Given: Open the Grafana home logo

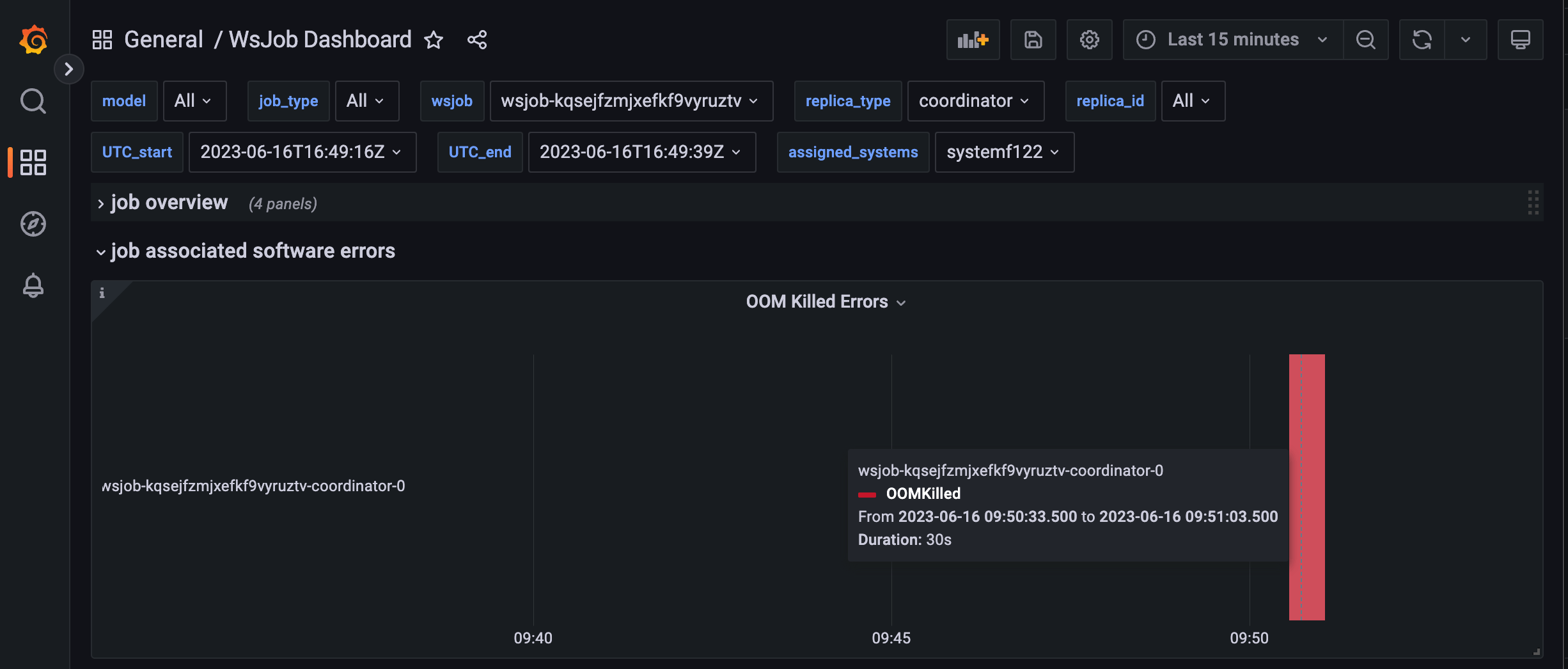Looking at the screenshot, I should 33,40.
